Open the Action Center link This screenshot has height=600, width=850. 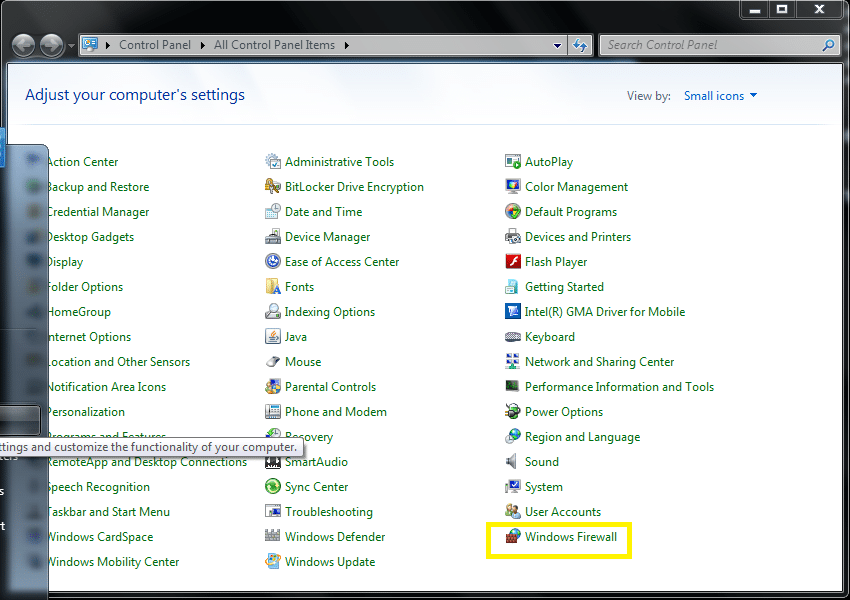coord(82,162)
